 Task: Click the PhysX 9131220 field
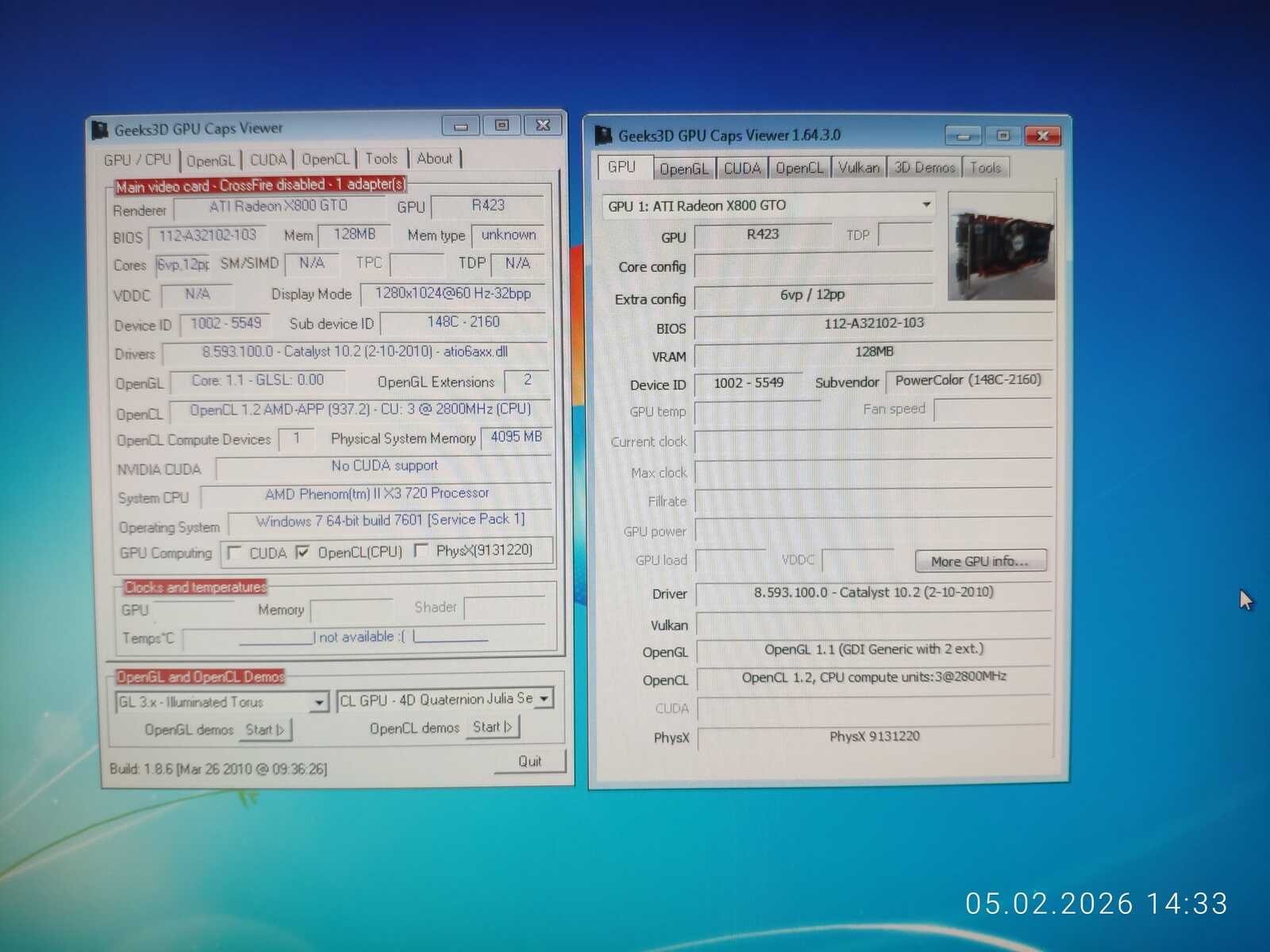(875, 737)
